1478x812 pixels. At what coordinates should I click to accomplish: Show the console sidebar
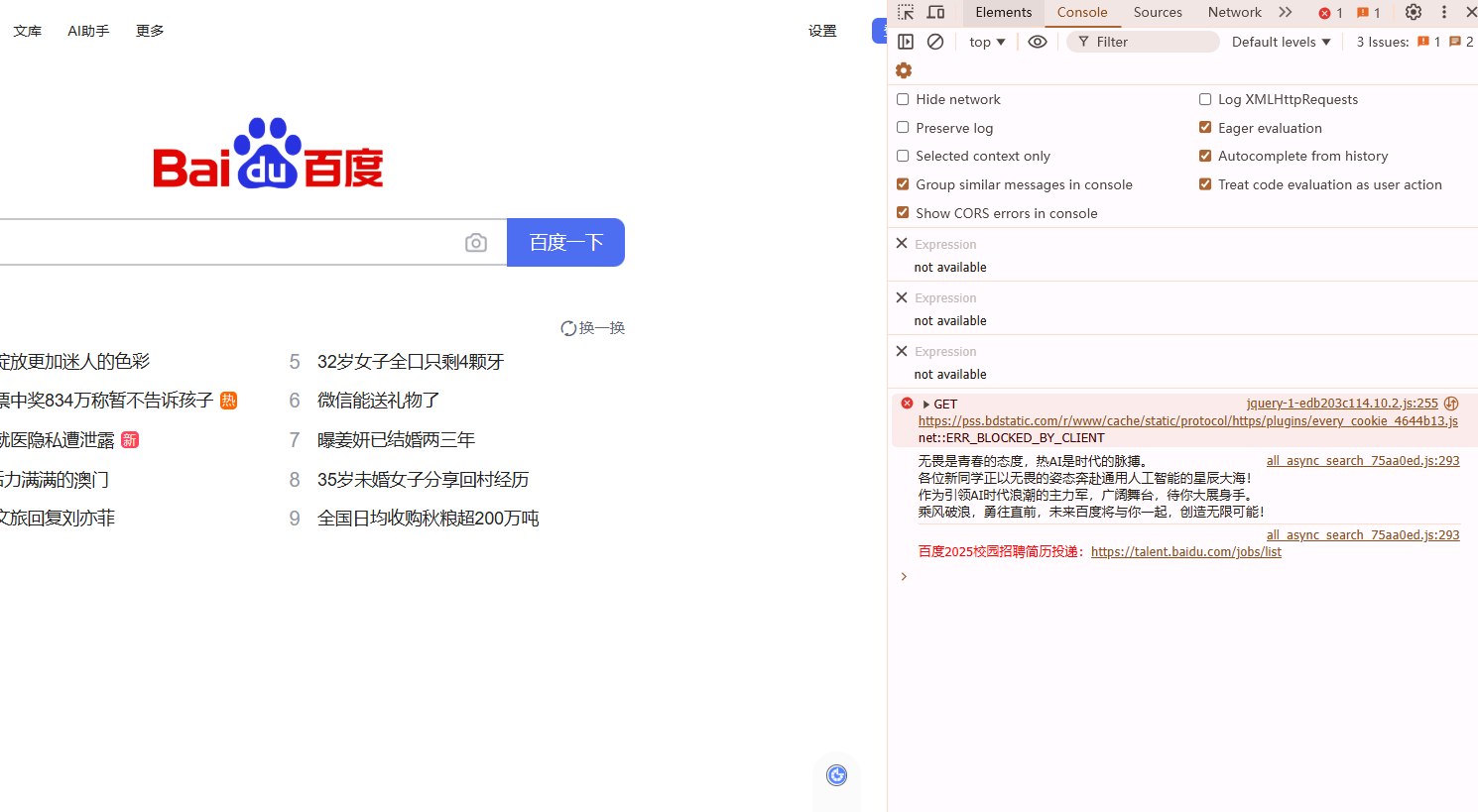pos(906,42)
